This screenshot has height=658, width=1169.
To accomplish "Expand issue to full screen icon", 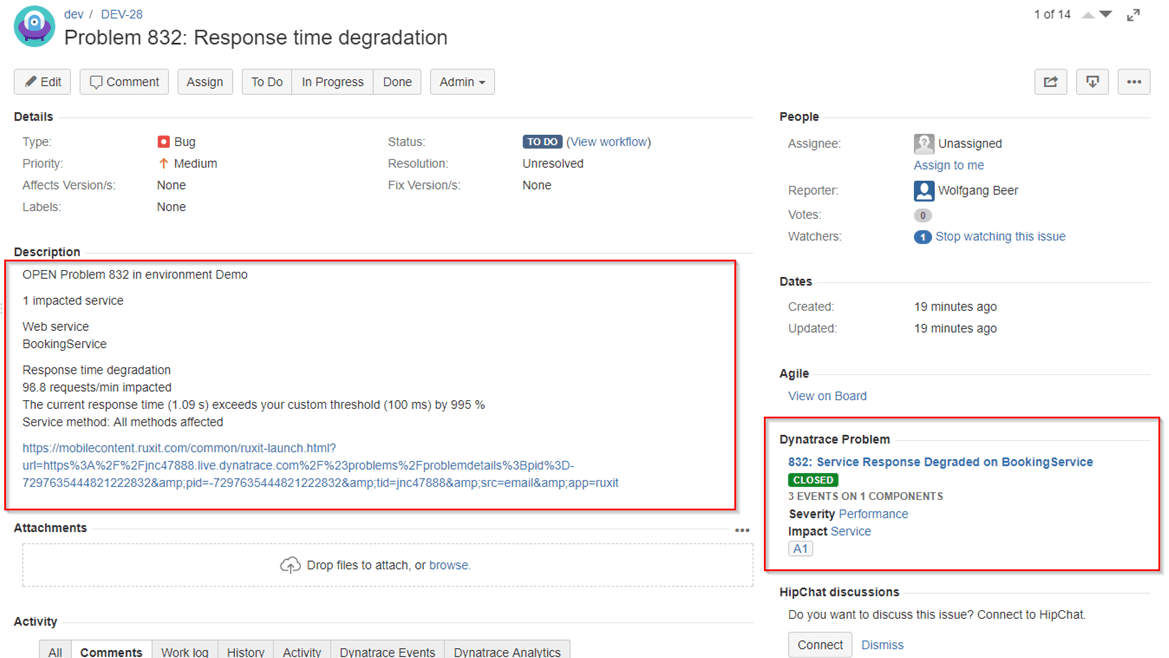I will tap(1133, 15).
